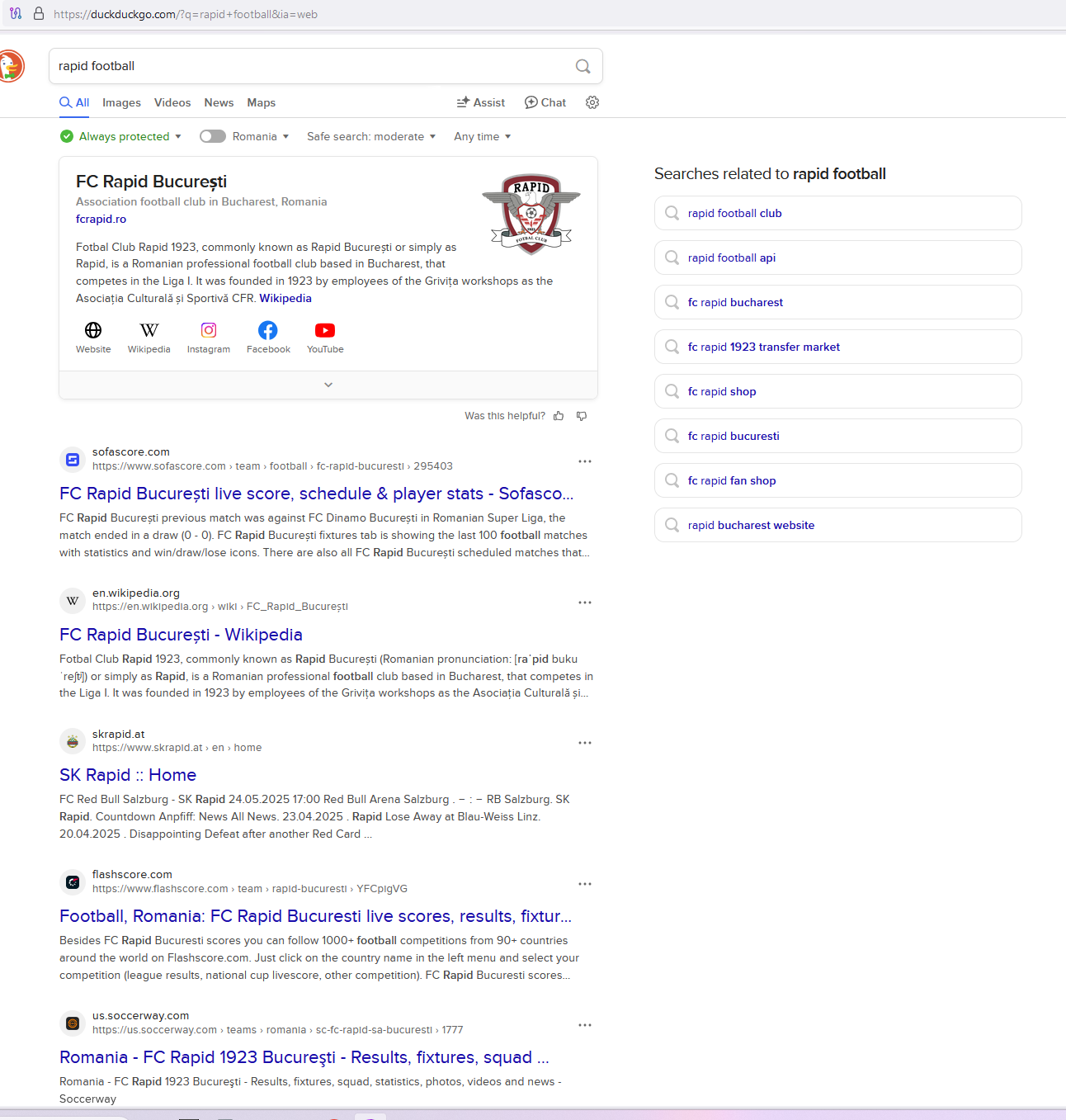Open FC Rapid București - Wikipedia result
1066x1120 pixels.
point(181,635)
